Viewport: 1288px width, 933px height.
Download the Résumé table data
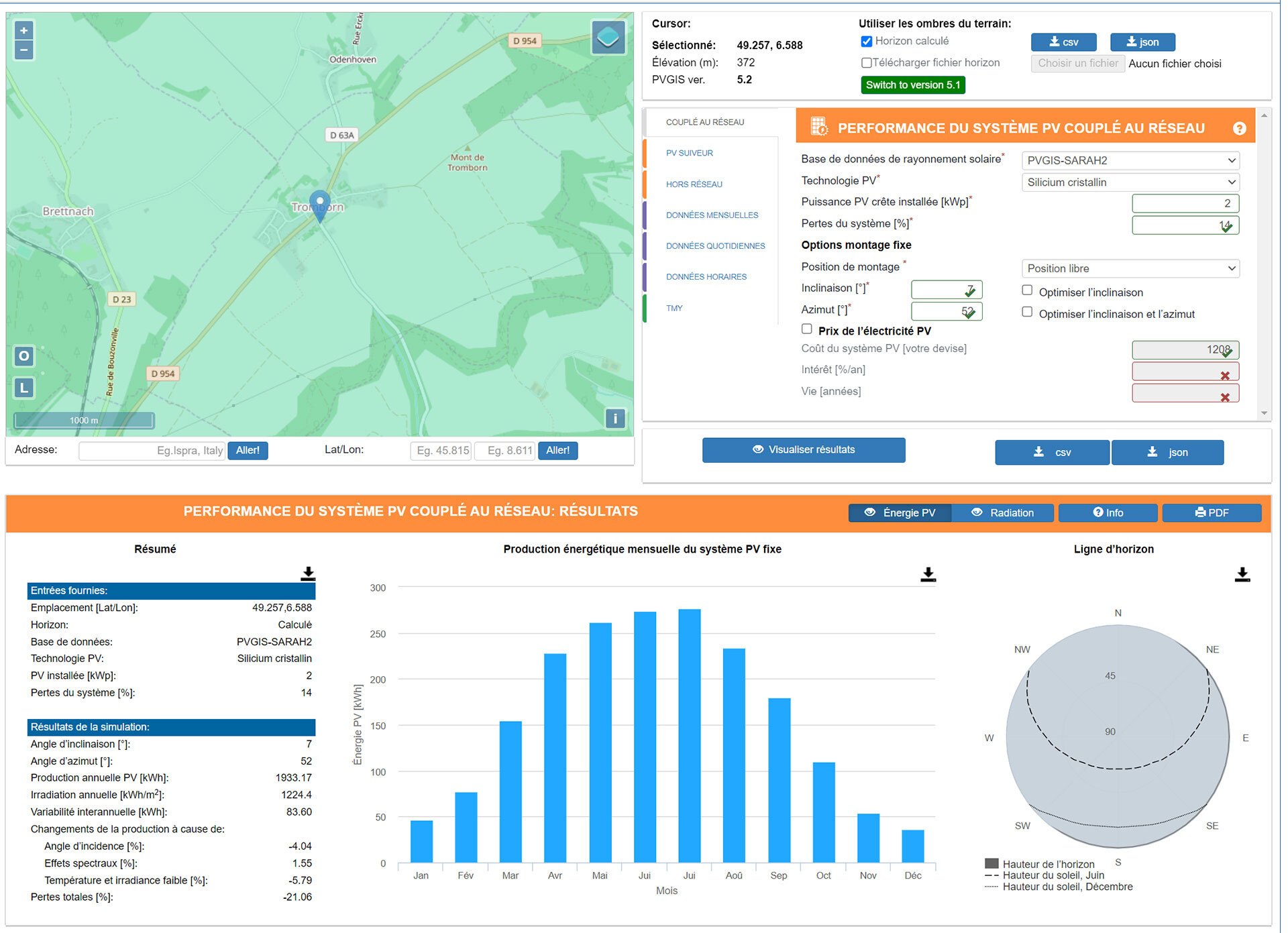308,573
